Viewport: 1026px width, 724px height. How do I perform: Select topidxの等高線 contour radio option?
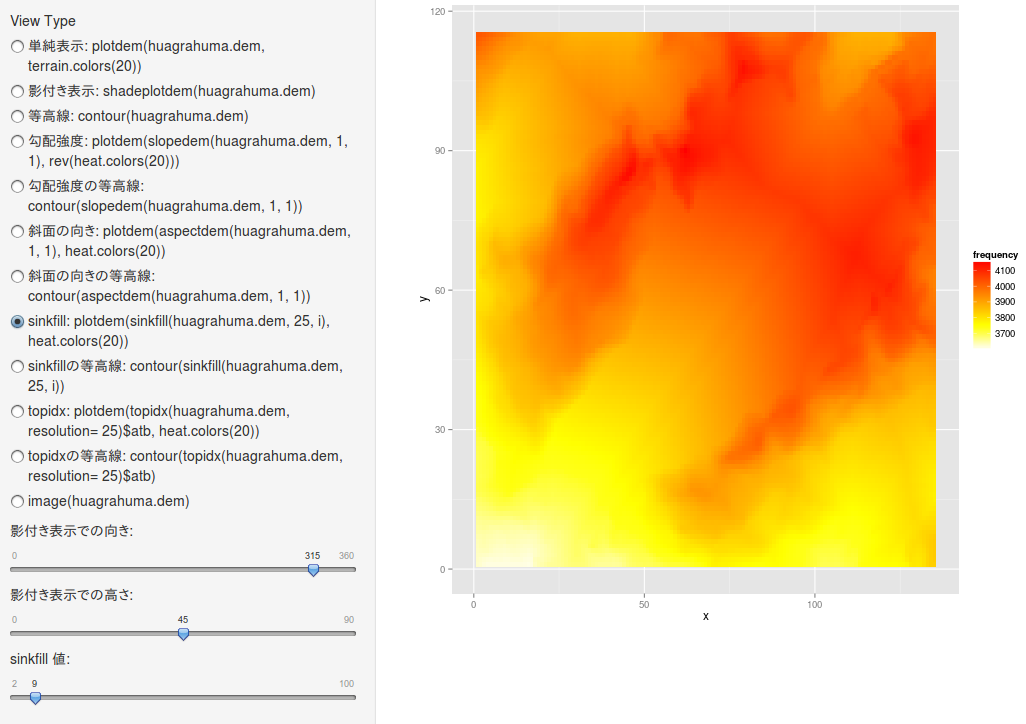click(x=17, y=457)
